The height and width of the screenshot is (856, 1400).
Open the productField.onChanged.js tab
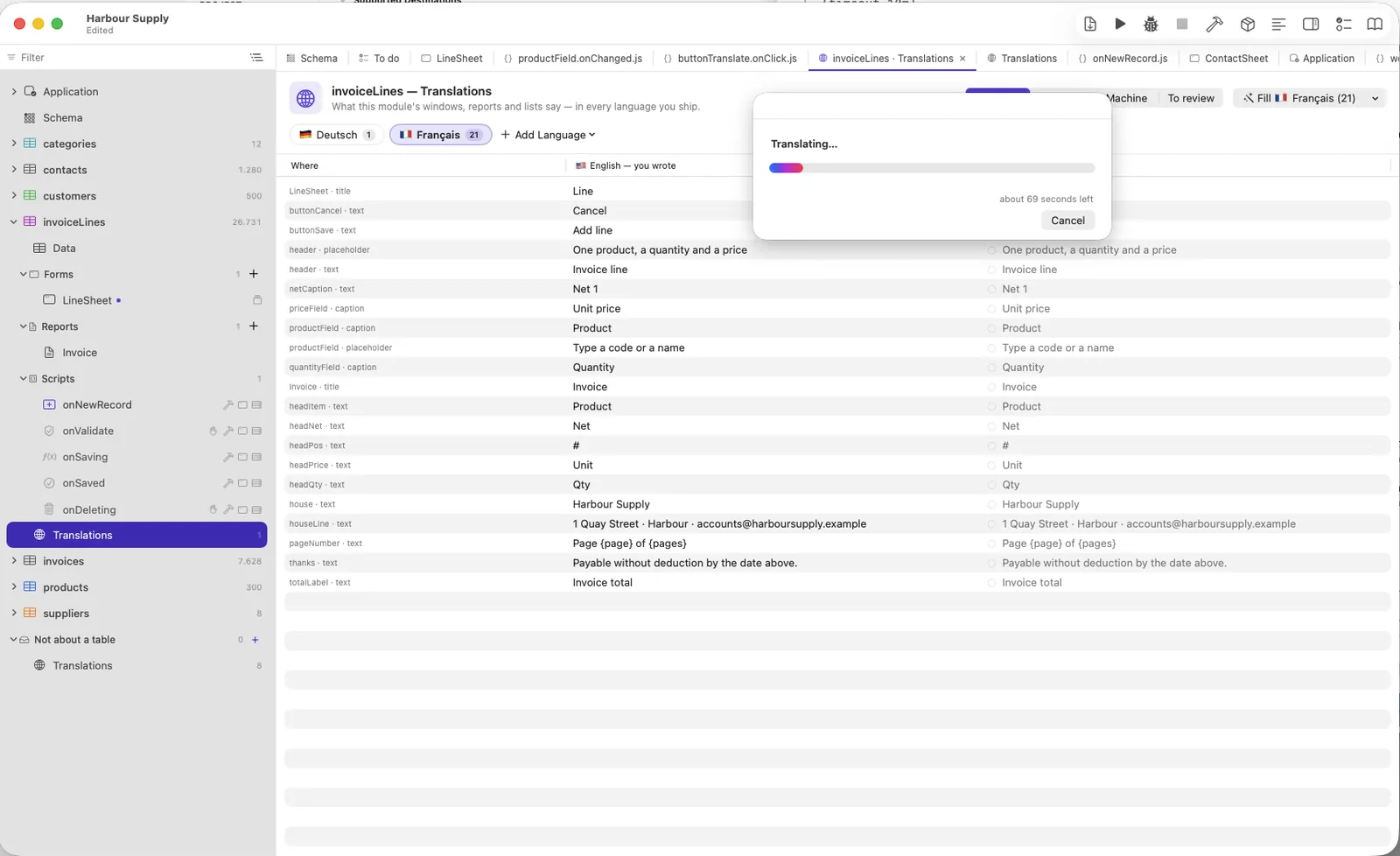coord(573,59)
